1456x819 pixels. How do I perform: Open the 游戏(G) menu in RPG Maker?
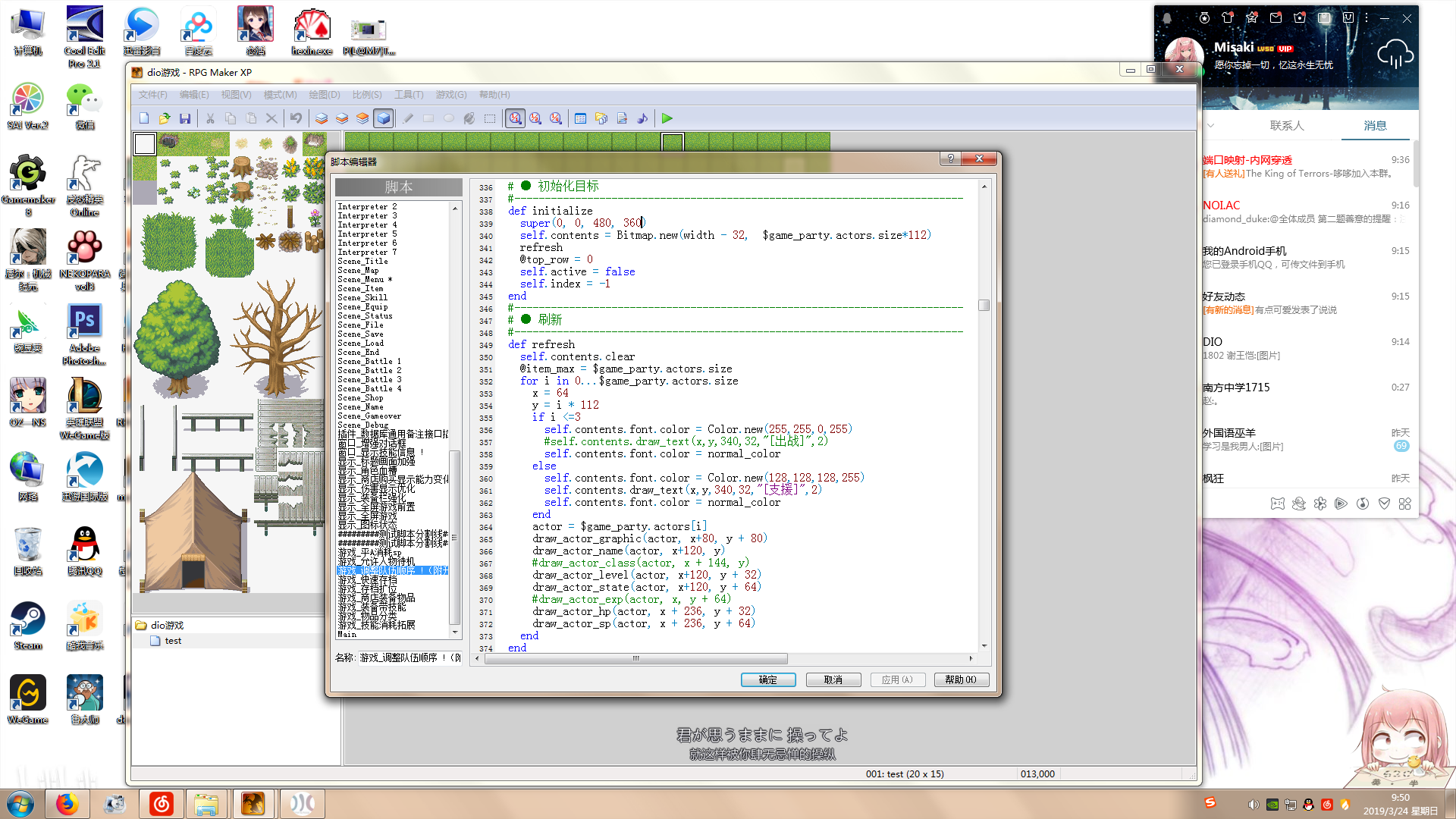(451, 95)
